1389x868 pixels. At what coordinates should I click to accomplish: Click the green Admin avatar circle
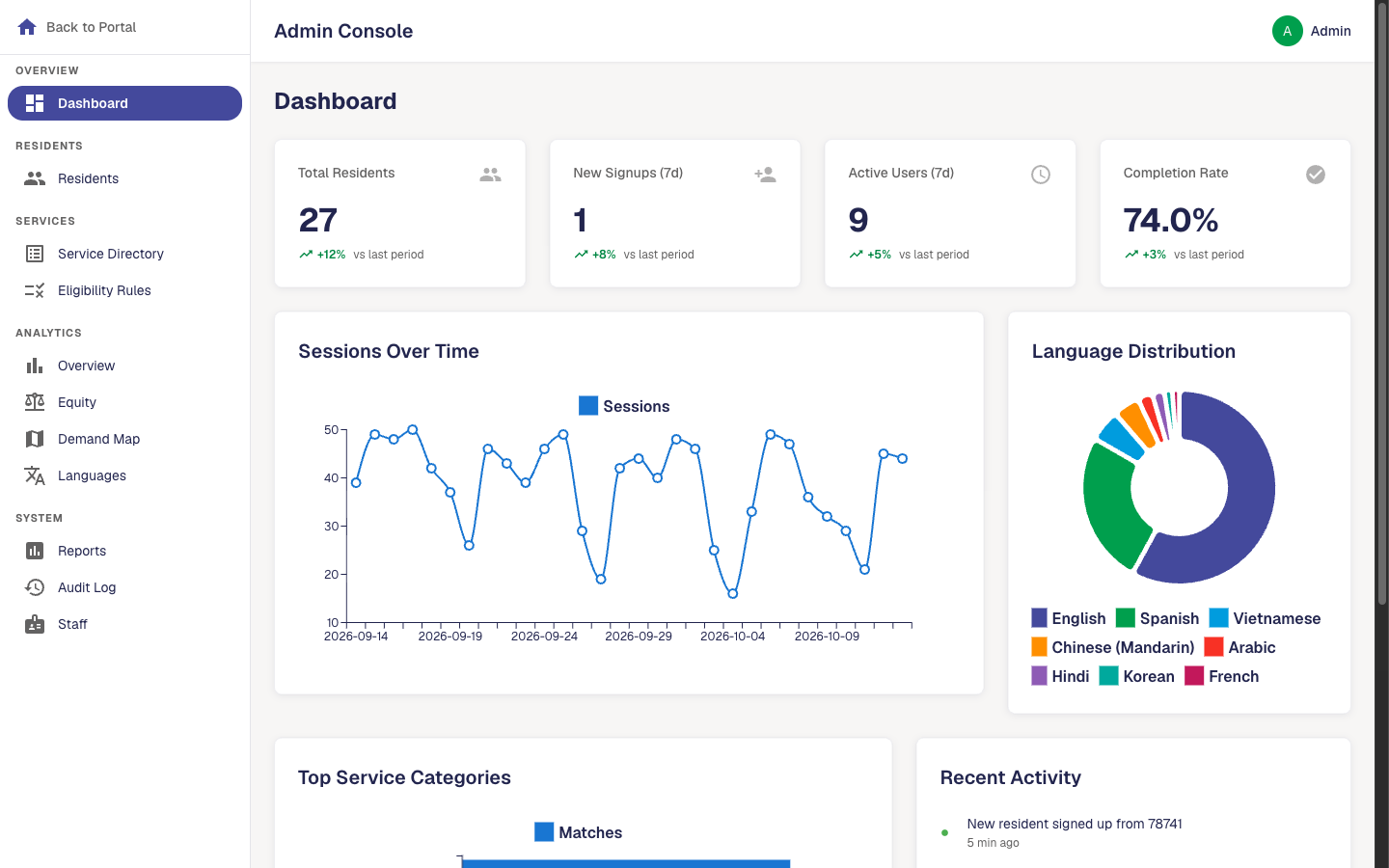tap(1288, 31)
